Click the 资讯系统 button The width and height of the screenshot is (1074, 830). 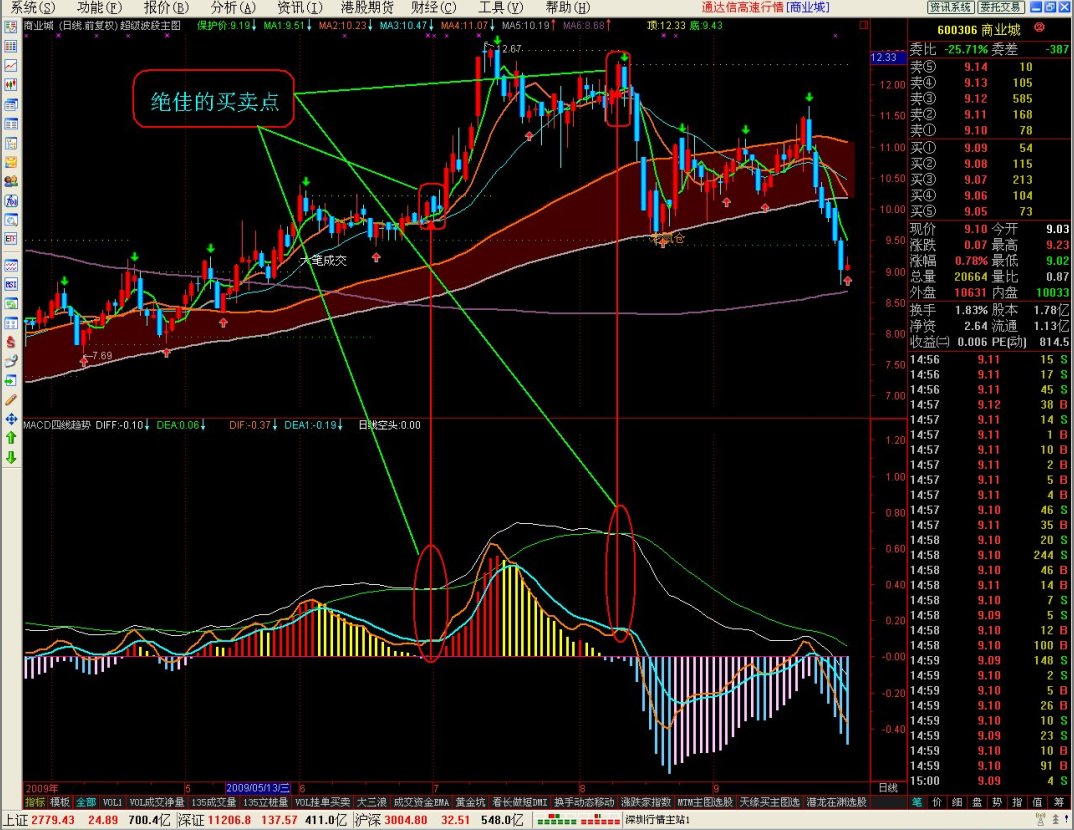click(951, 8)
